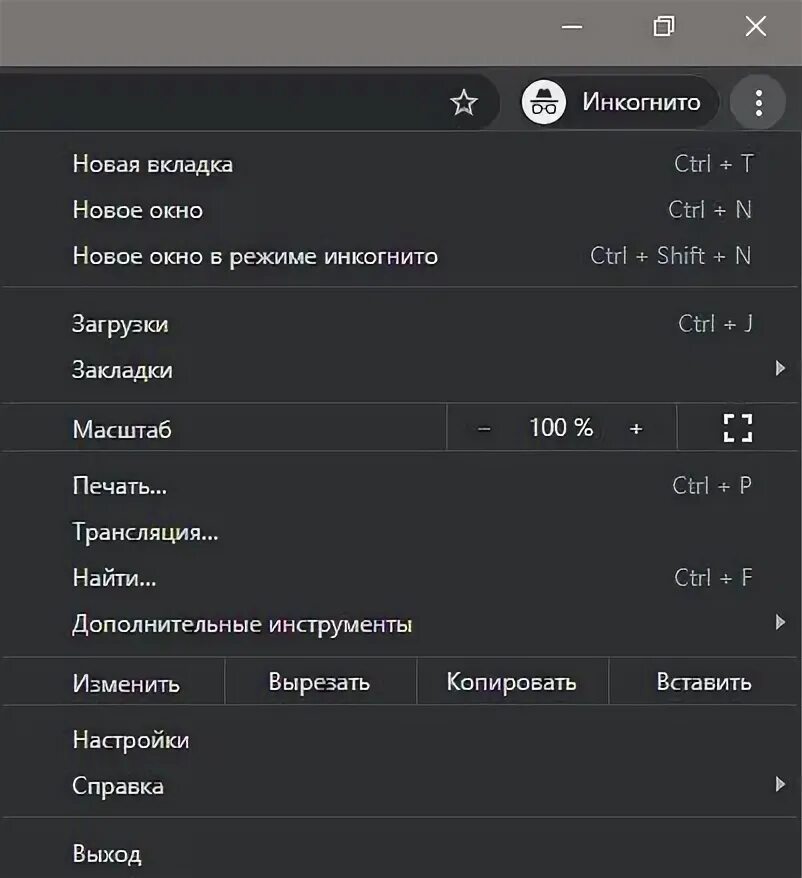
Task: Toggle fullscreen mode icon
Action: click(x=737, y=428)
